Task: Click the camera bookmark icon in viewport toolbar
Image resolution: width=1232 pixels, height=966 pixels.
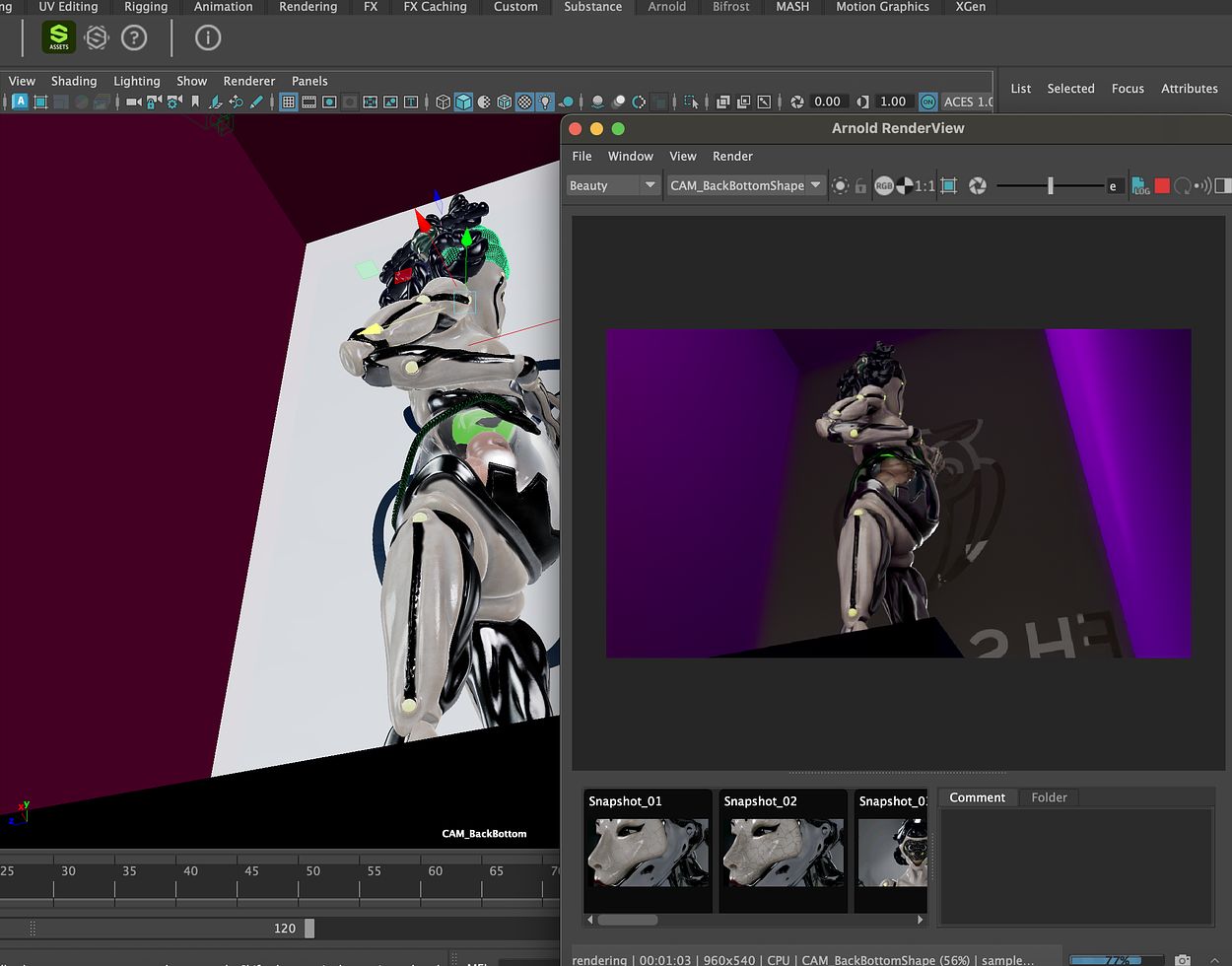Action: tap(195, 102)
